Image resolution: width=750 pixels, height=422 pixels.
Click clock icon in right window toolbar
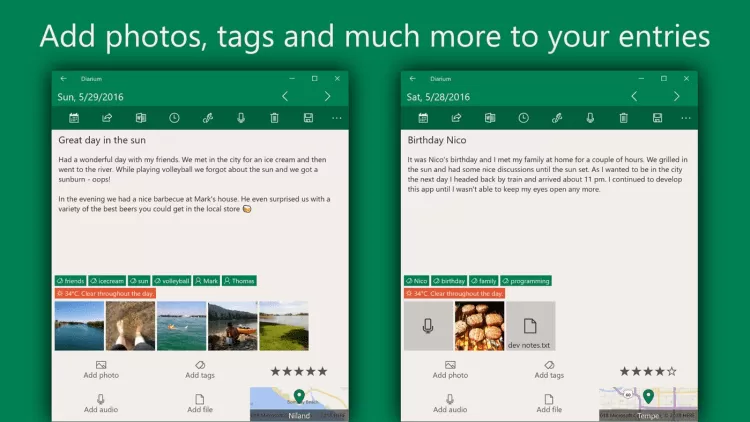click(x=523, y=118)
